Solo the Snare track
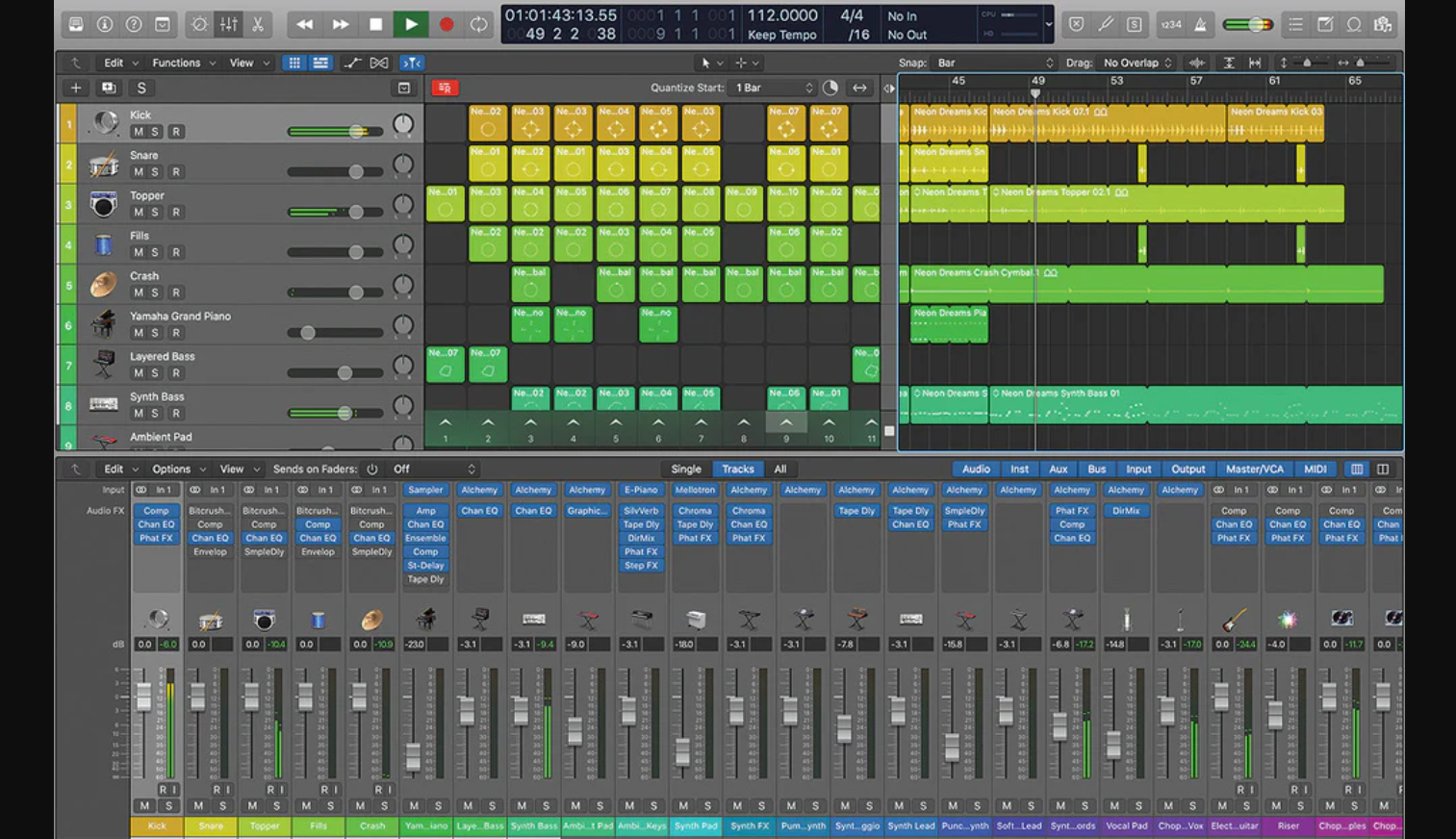The image size is (1456, 839). point(155,172)
